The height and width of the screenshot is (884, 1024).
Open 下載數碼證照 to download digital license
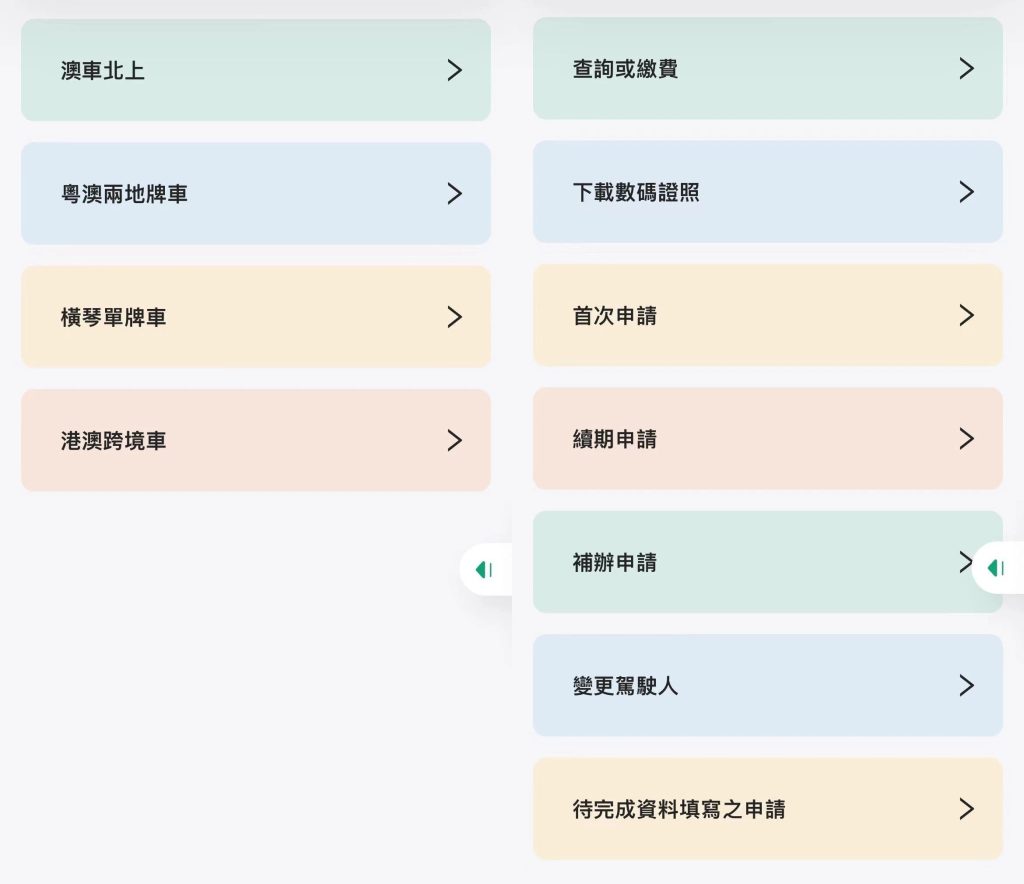coord(768,191)
